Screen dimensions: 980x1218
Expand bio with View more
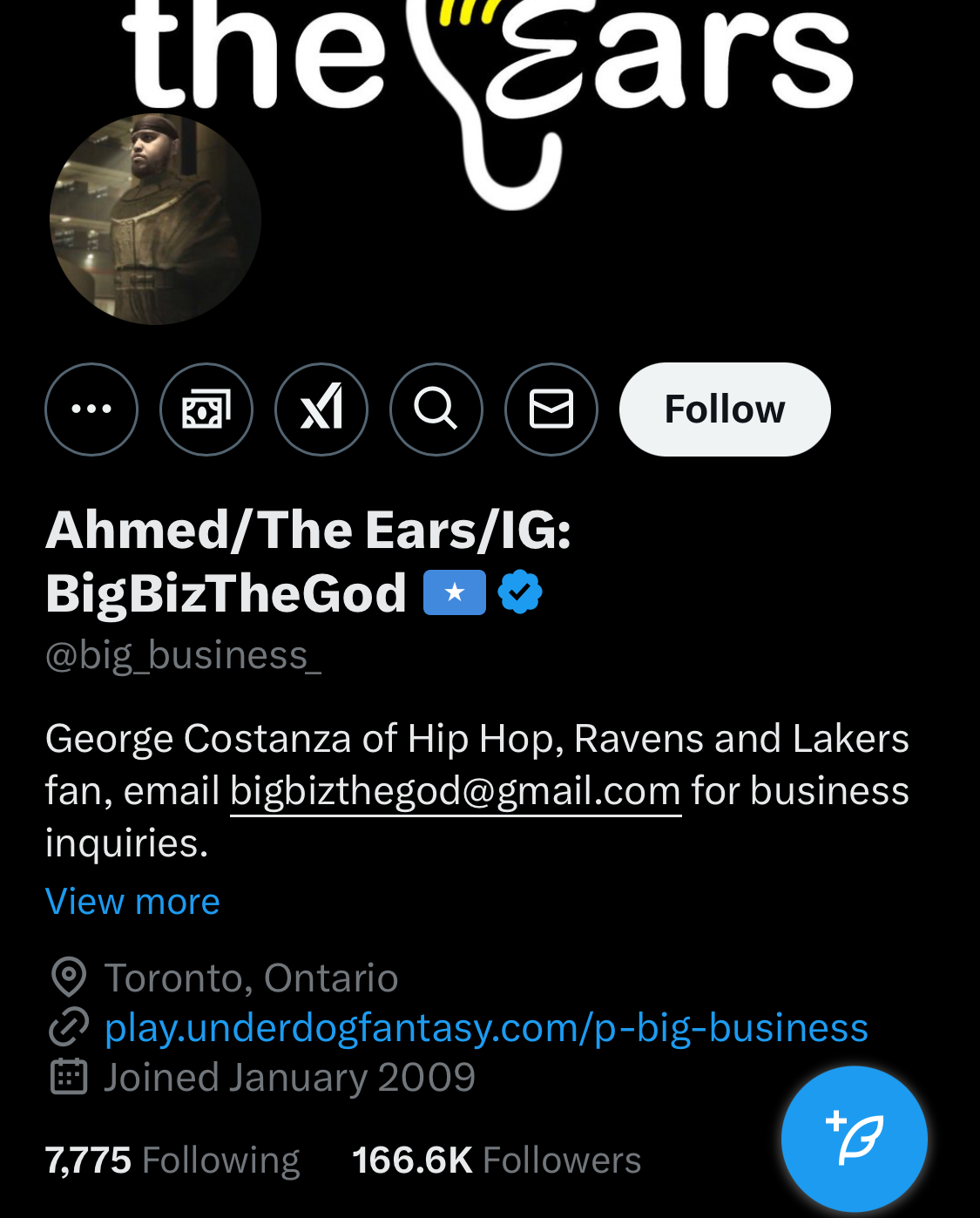[x=132, y=902]
